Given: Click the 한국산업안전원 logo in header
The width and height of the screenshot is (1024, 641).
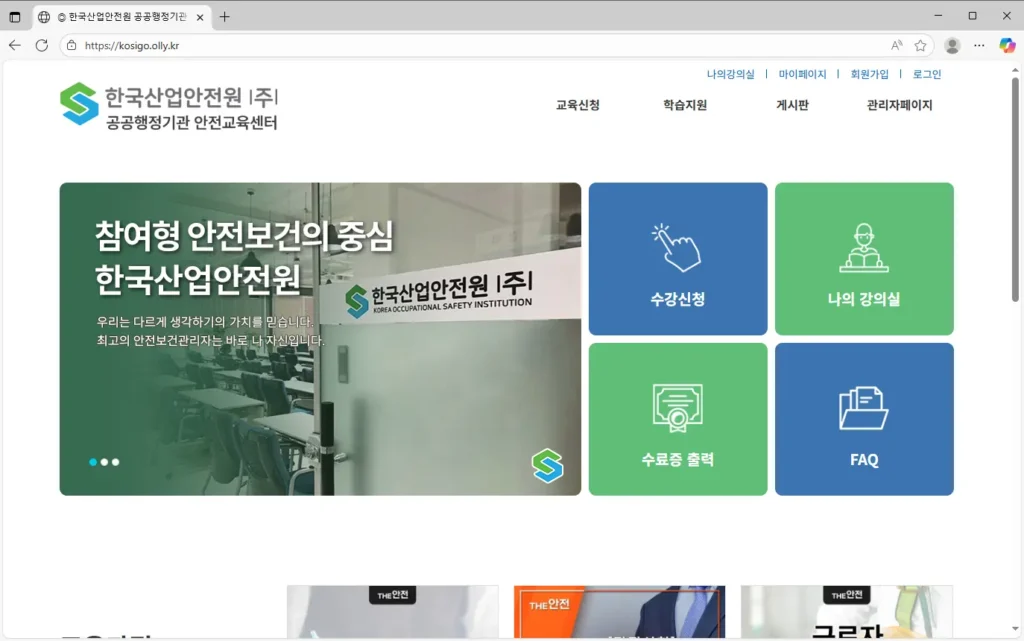Looking at the screenshot, I should coord(168,106).
